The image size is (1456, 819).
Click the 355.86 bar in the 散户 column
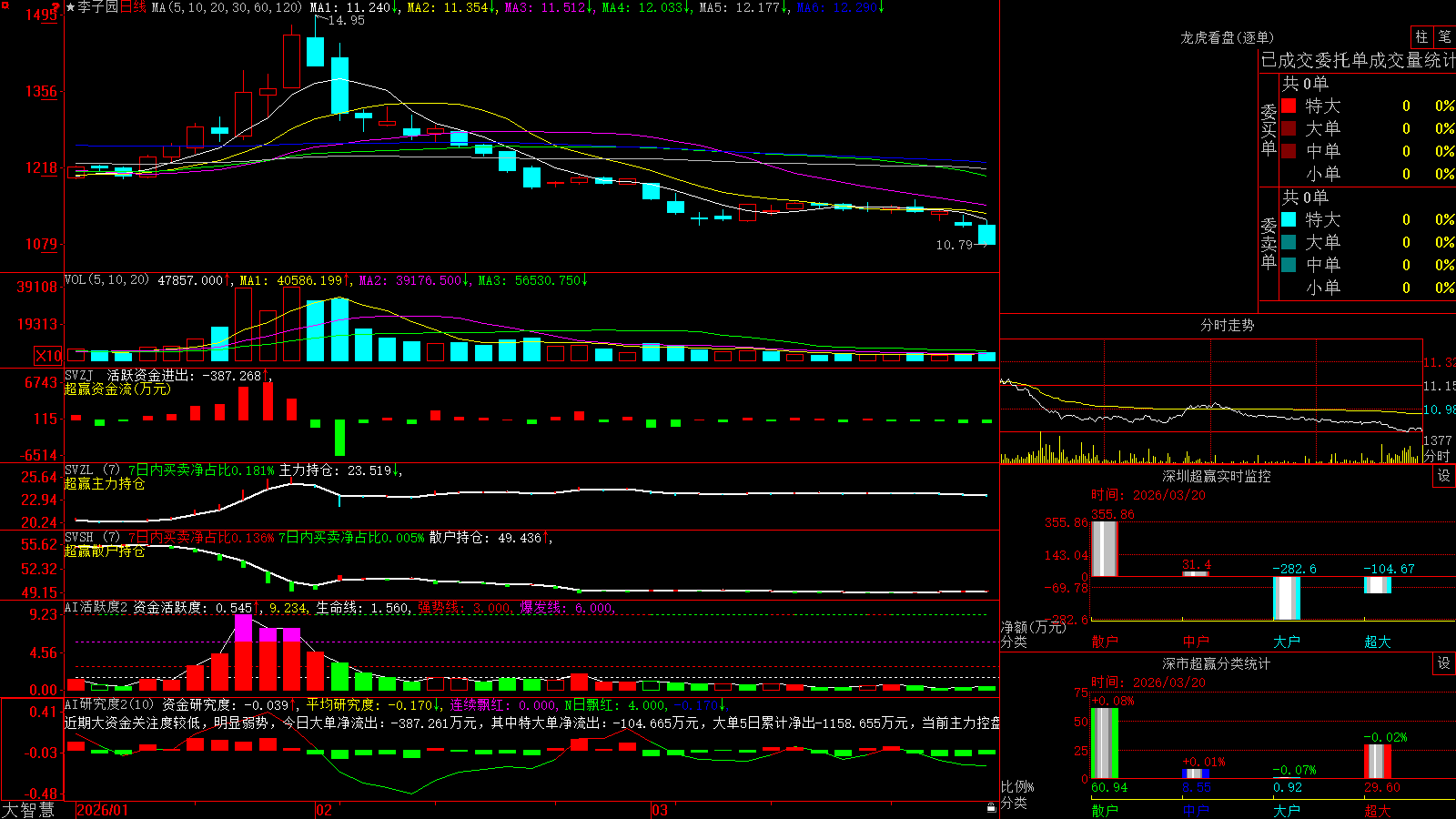[x=1105, y=549]
